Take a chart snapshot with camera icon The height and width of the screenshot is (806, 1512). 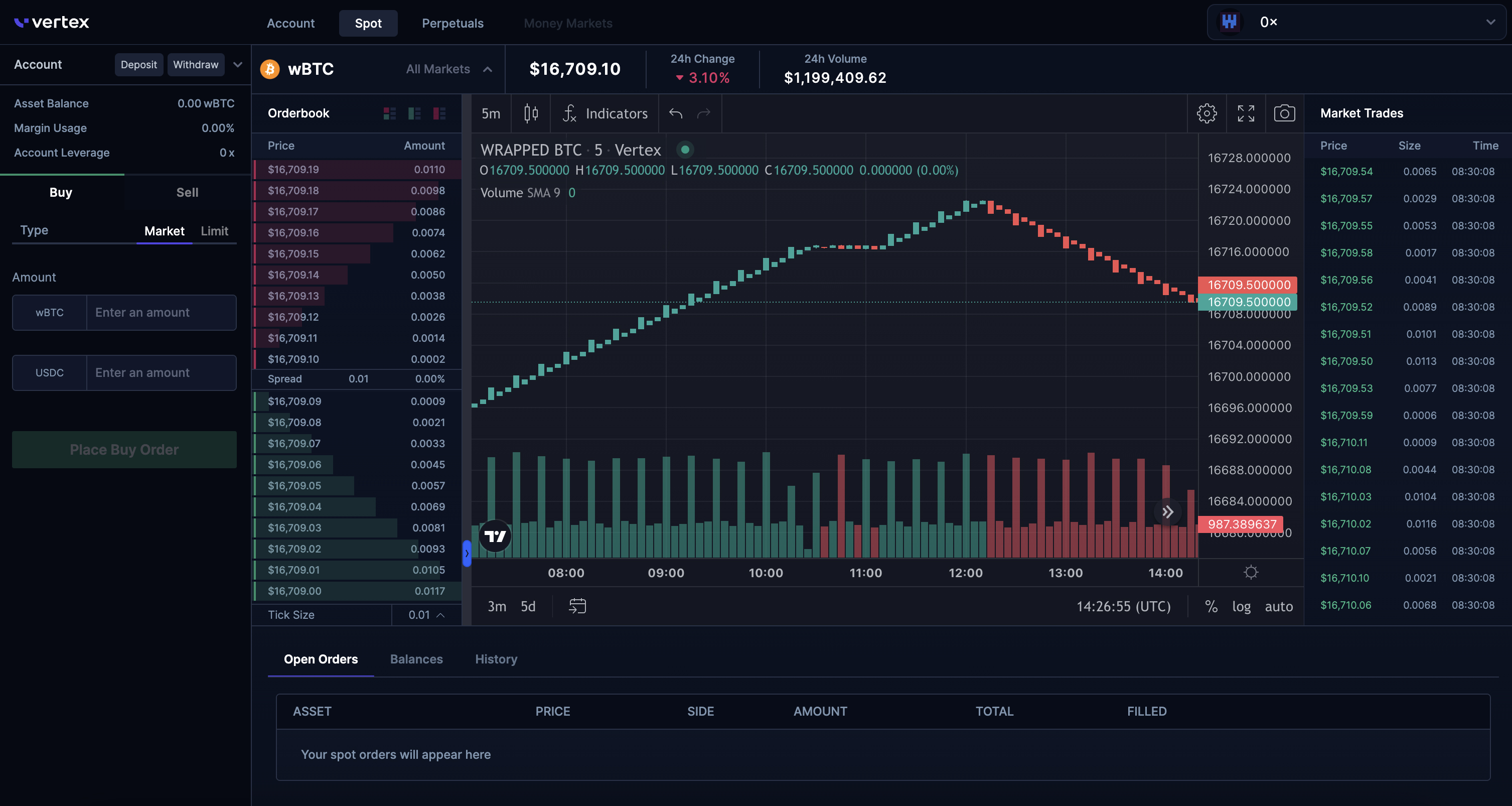tap(1284, 113)
